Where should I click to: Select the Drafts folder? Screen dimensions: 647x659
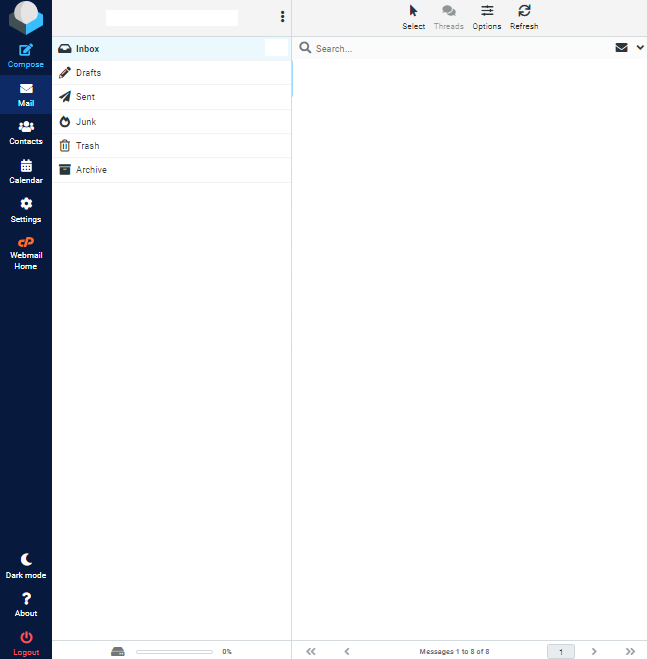pos(88,73)
